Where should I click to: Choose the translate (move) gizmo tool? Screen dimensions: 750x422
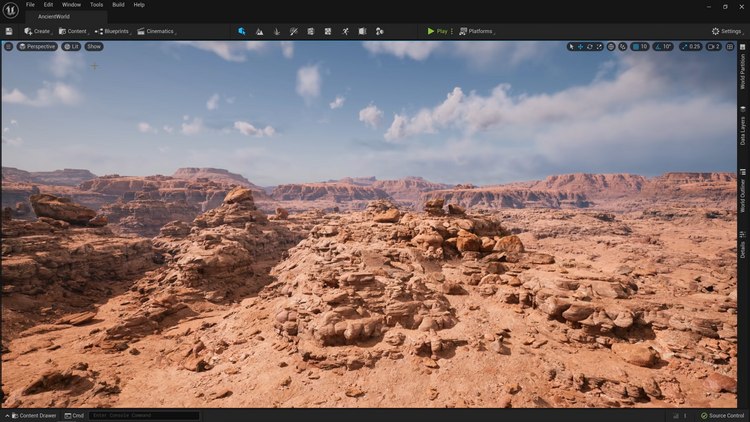tap(581, 46)
